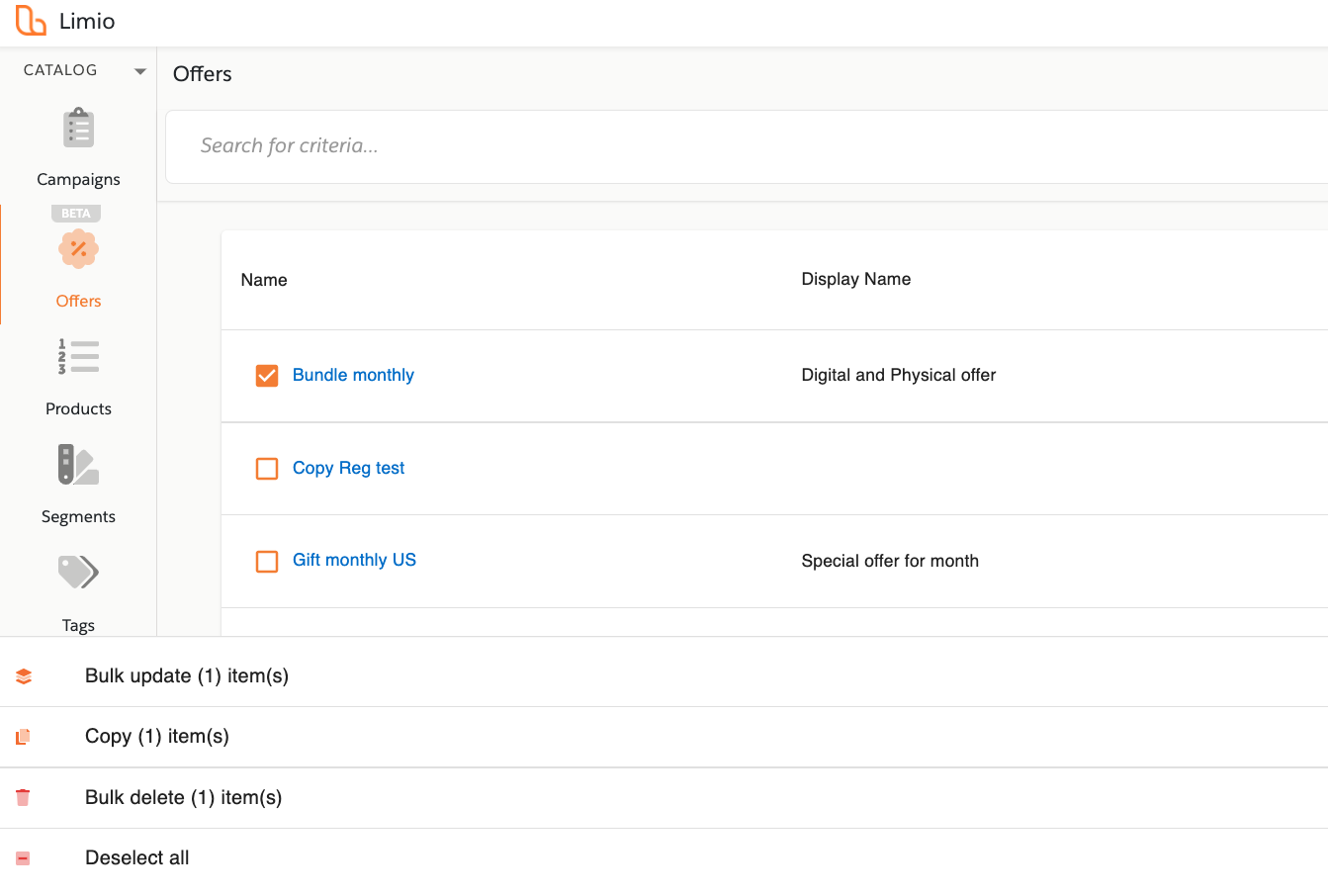Click the CATALOG section label
This screenshot has width=1328, height=896.
[x=60, y=70]
